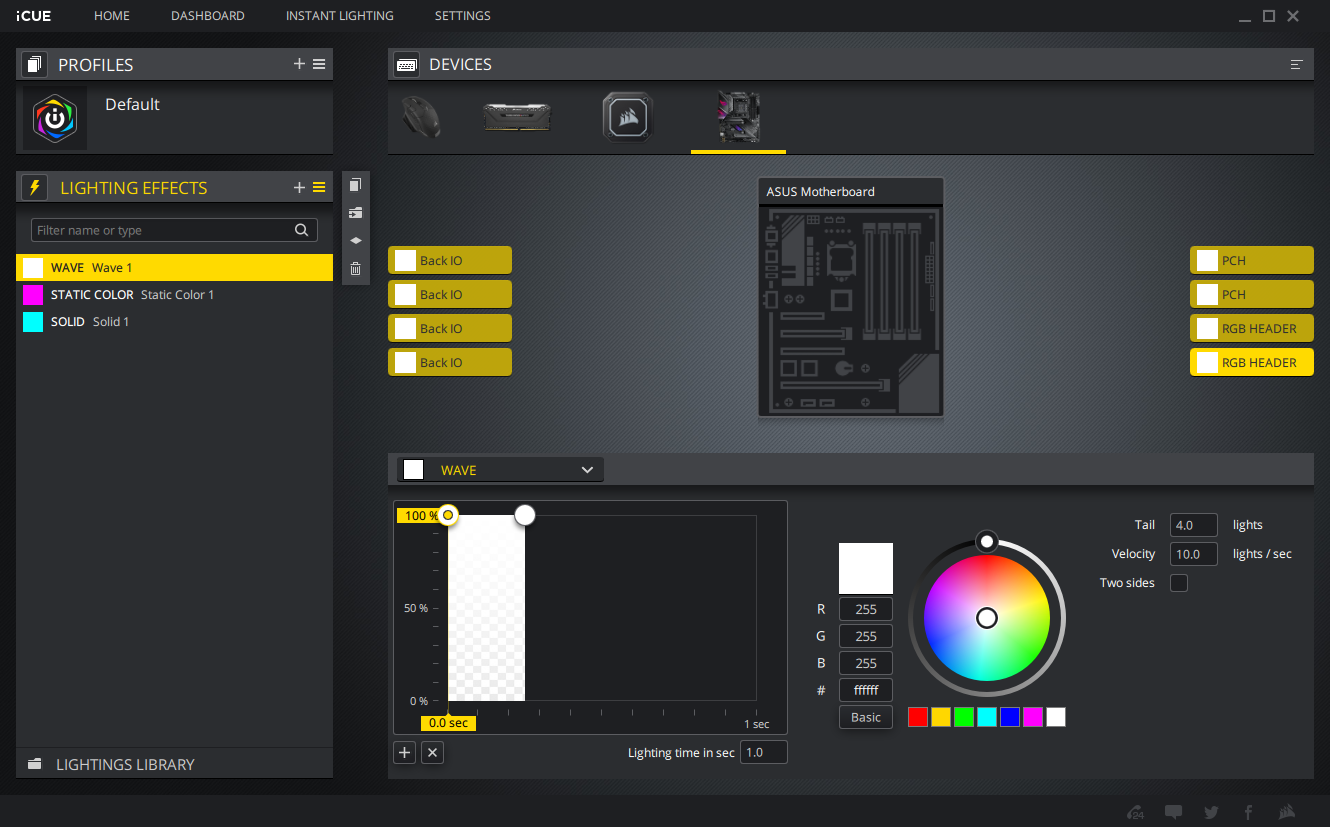
Task: Click the Basic button
Action: (866, 717)
